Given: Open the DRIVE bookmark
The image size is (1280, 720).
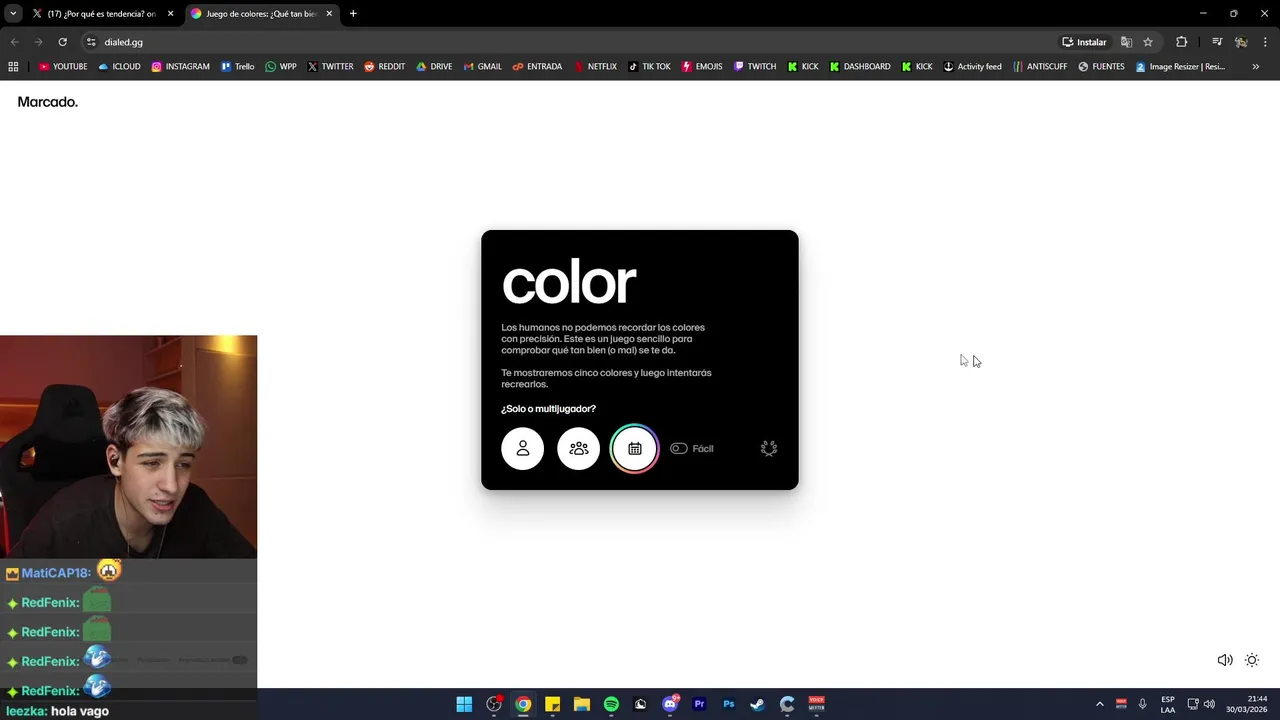Looking at the screenshot, I should 434,67.
